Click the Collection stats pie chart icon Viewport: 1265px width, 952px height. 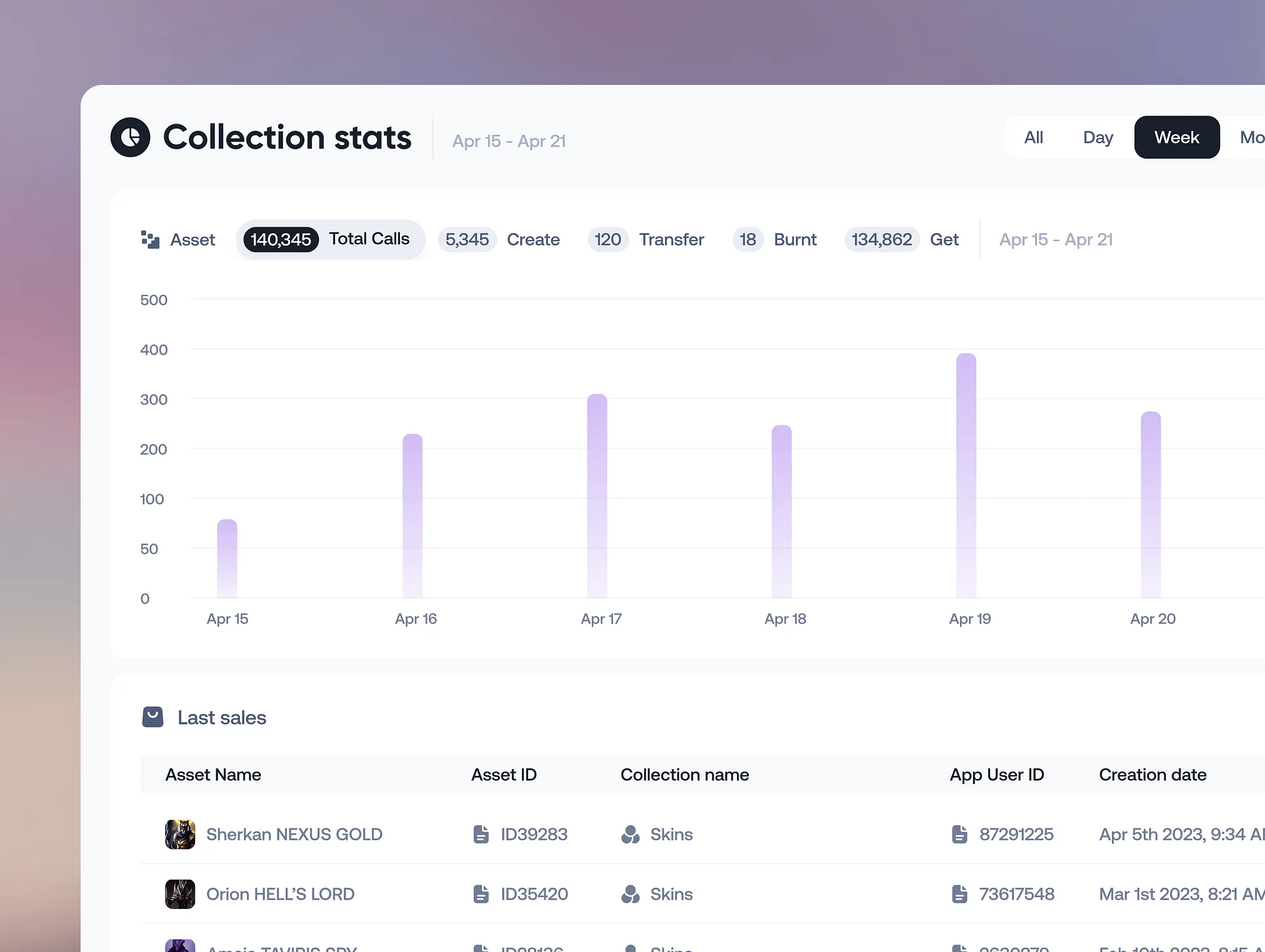click(130, 137)
